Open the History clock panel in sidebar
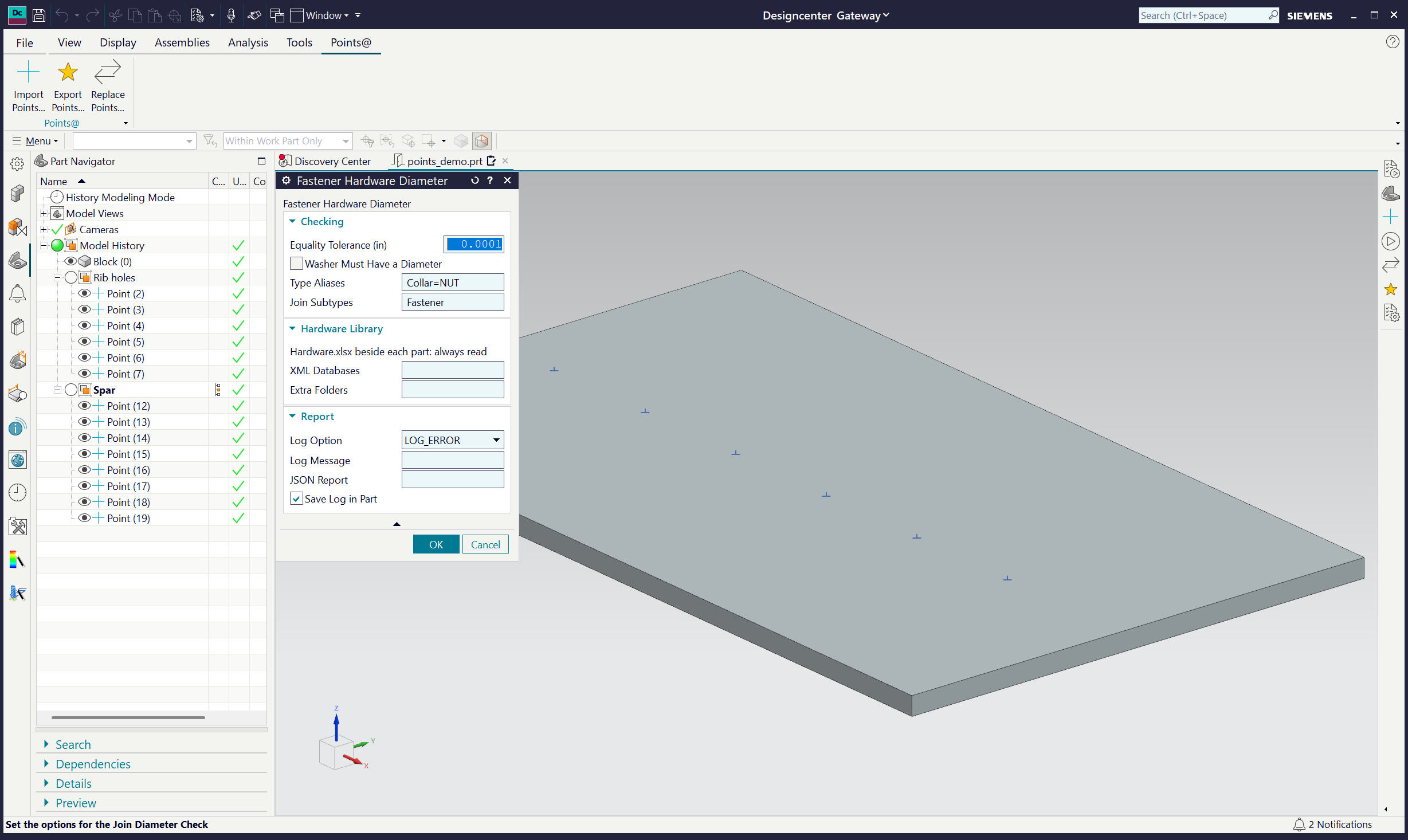Viewport: 1408px width, 840px height. click(17, 493)
